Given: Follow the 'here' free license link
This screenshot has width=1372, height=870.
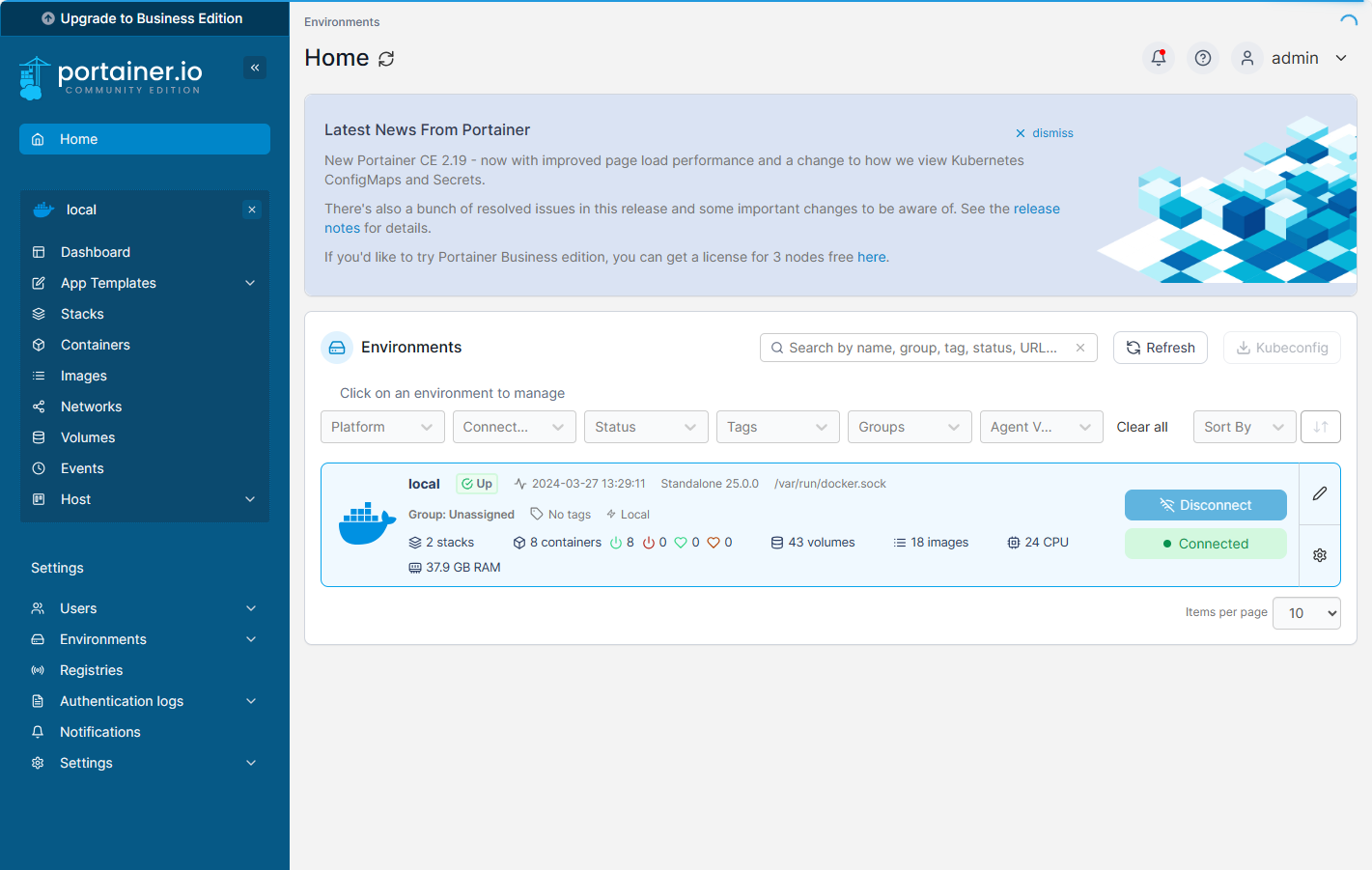Looking at the screenshot, I should (871, 257).
